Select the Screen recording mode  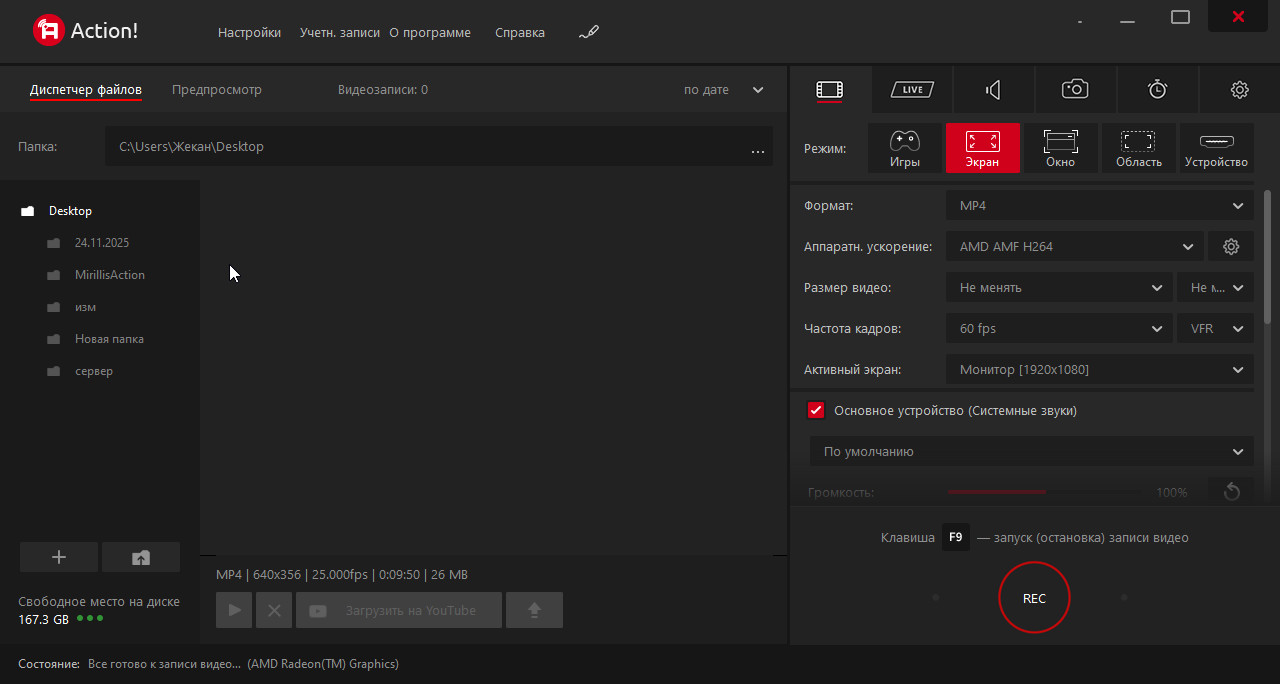click(x=982, y=148)
